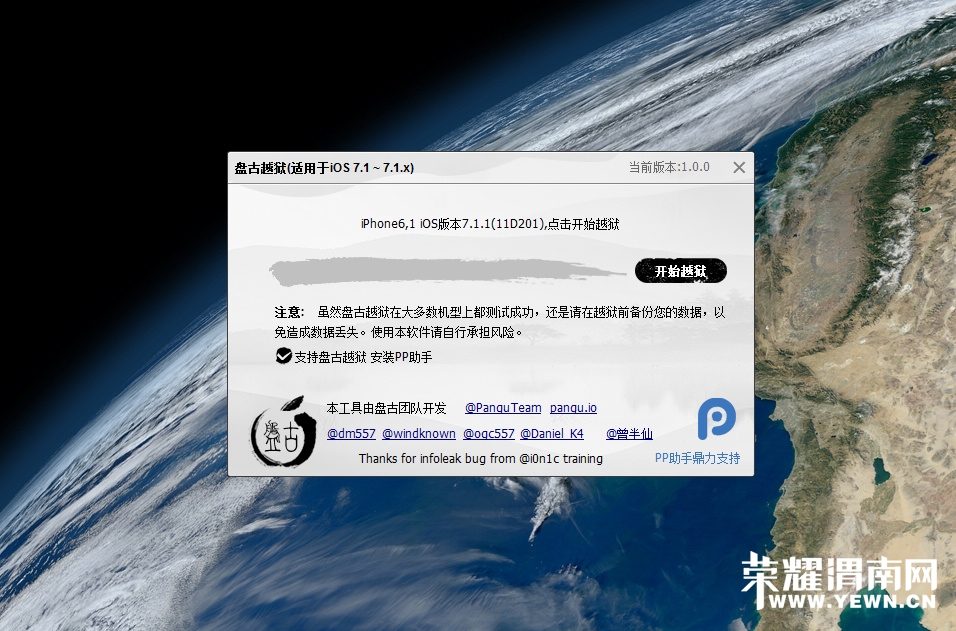Open the @windknown profile link
The image size is (956, 631).
pos(419,434)
